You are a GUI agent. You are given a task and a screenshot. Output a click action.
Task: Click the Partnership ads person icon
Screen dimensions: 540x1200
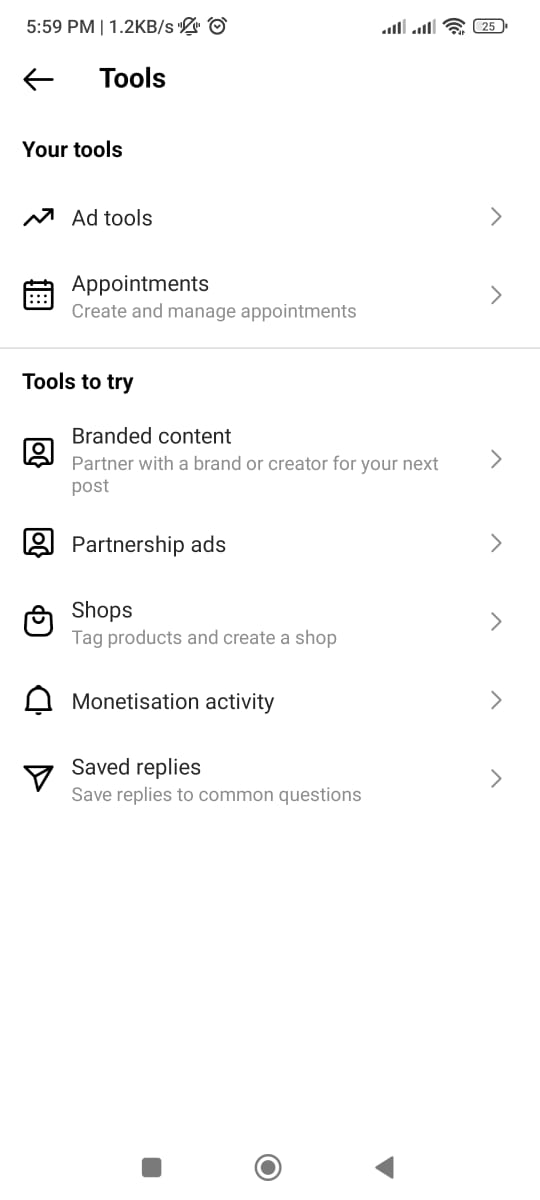(38, 543)
